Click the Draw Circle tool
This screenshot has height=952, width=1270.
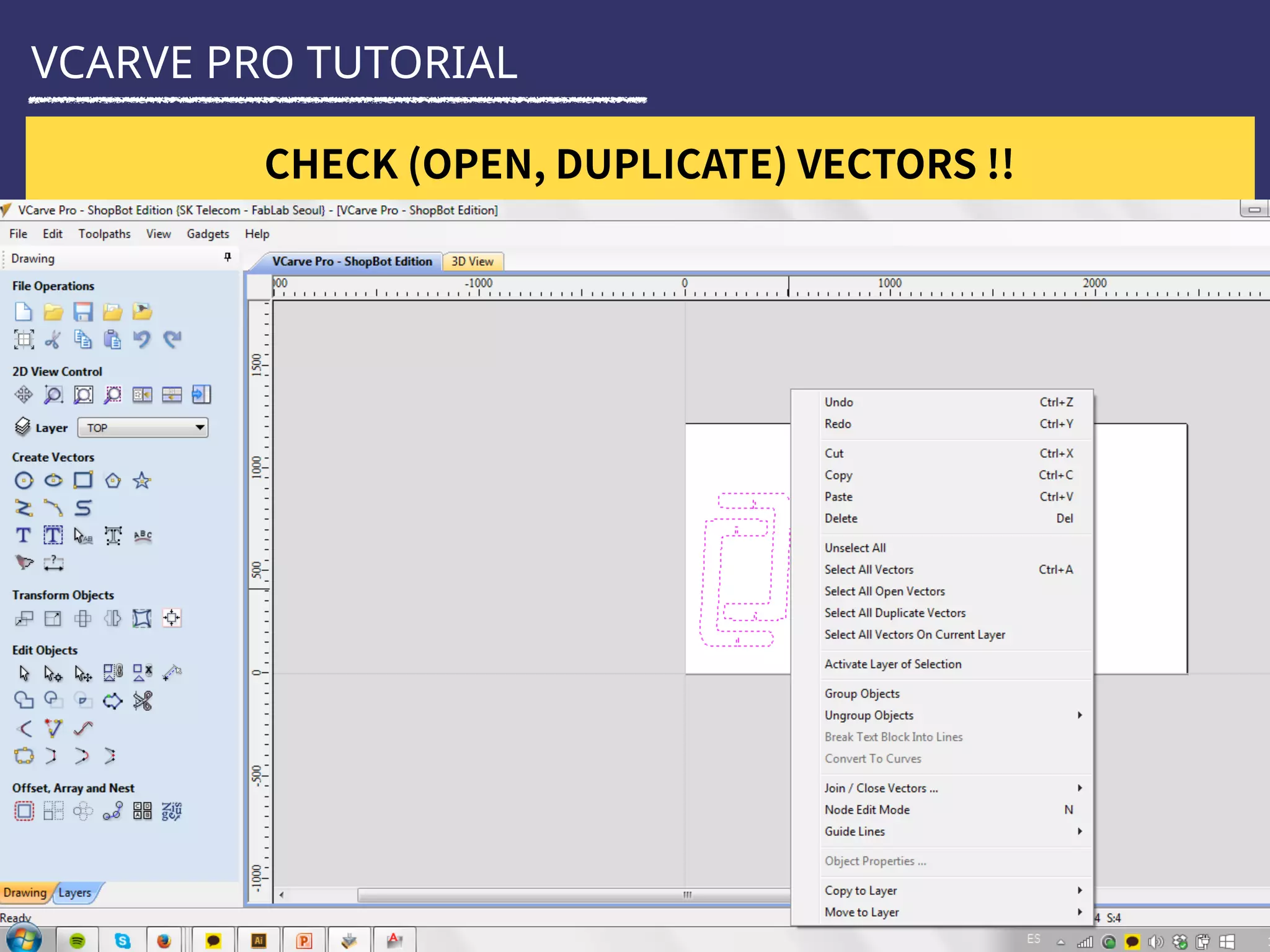24,480
